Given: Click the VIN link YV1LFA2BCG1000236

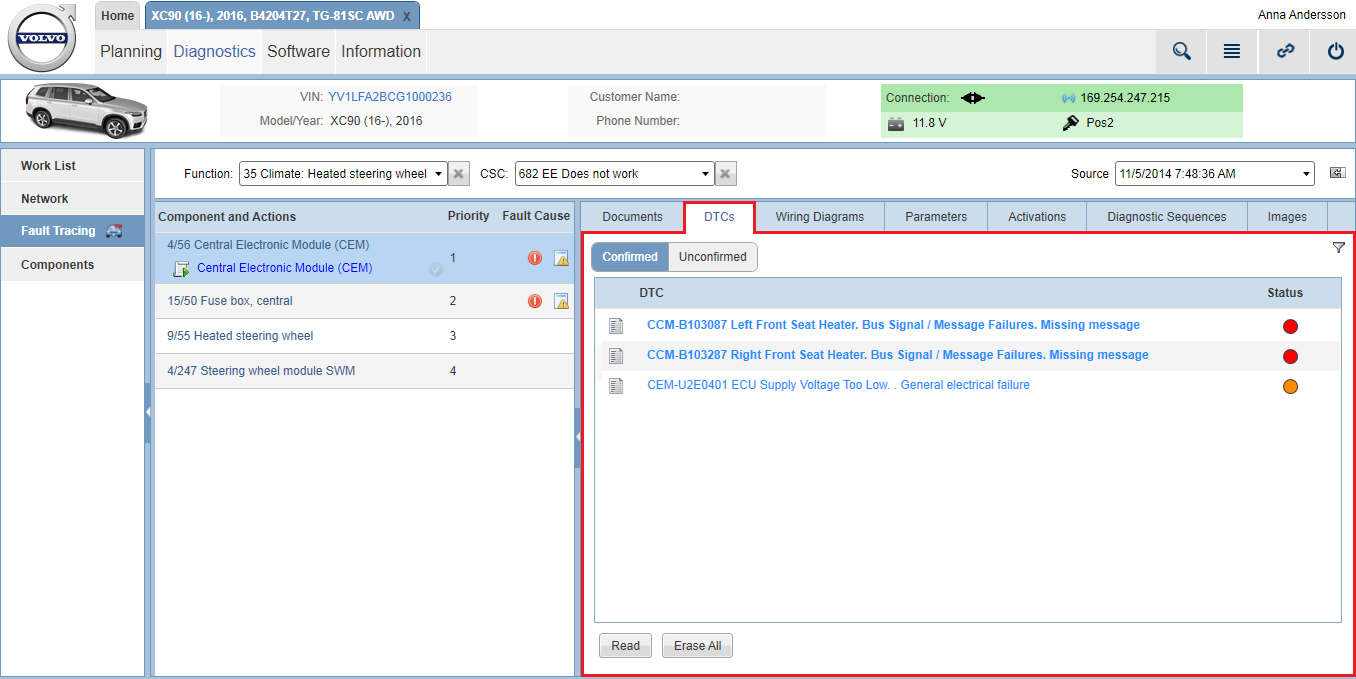Looking at the screenshot, I should [390, 97].
